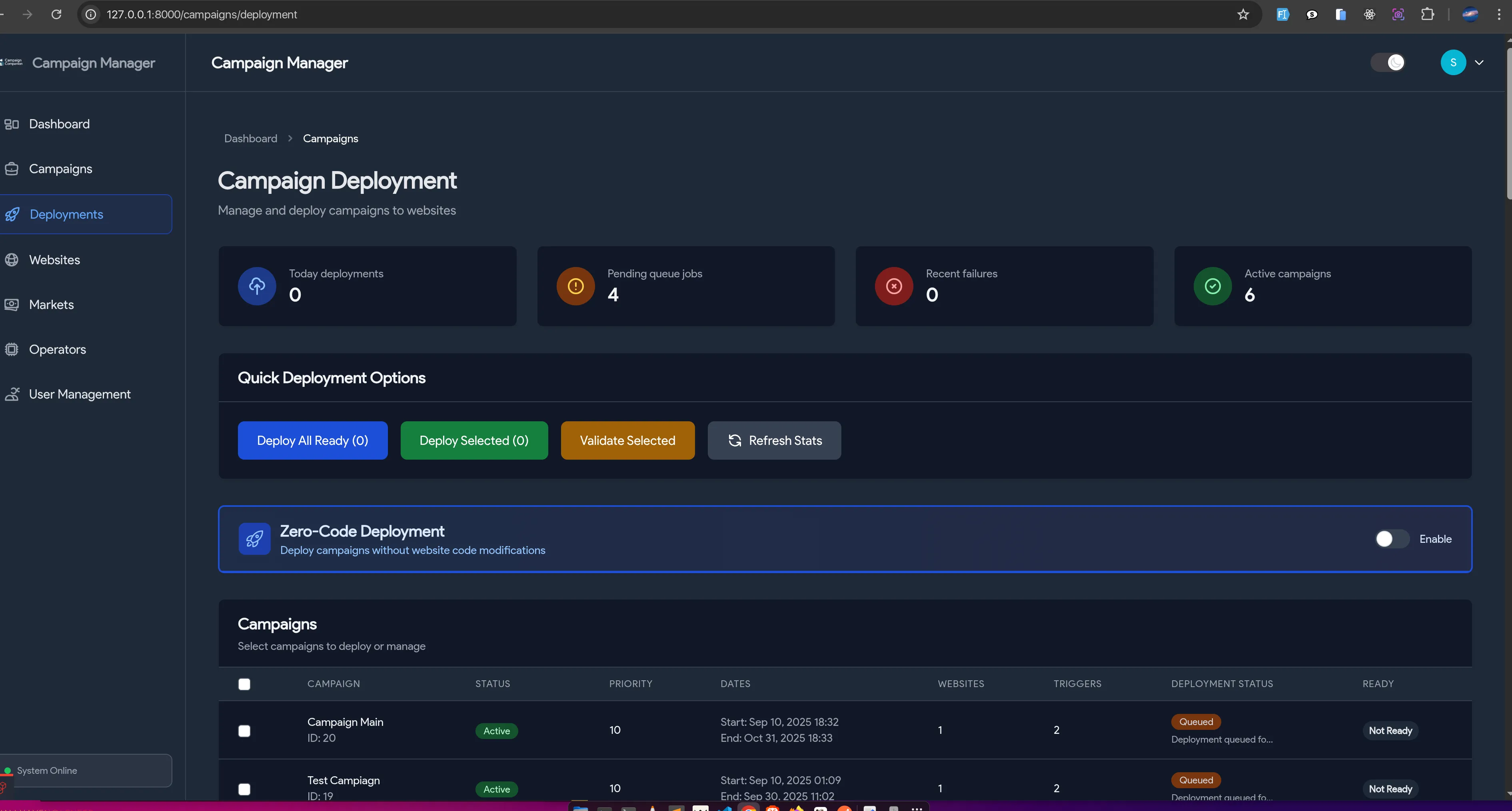Click the DEPLOYMENT STATUS column header
The width and height of the screenshot is (1512, 811).
1222,683
